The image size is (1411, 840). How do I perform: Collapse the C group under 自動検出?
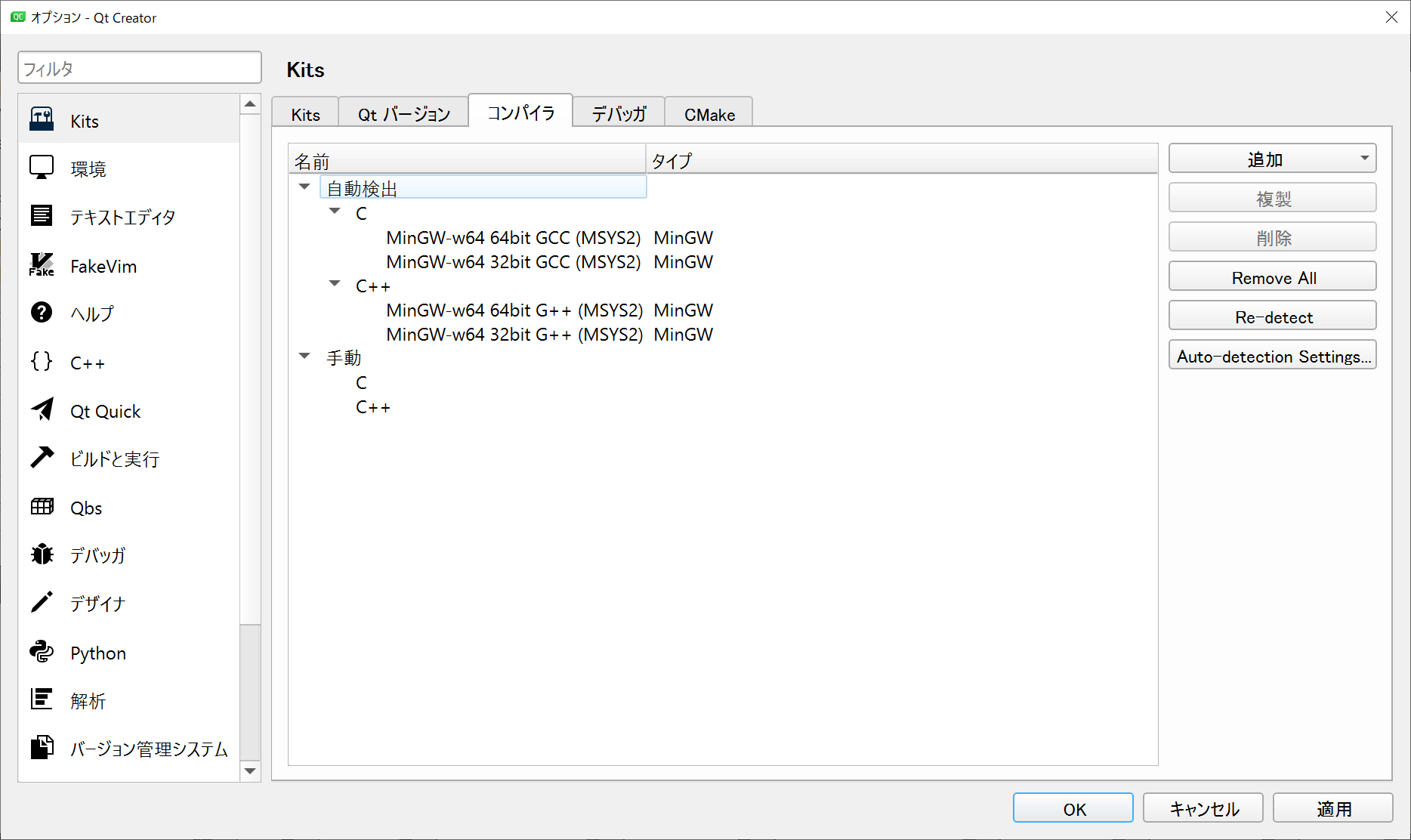tap(335, 212)
